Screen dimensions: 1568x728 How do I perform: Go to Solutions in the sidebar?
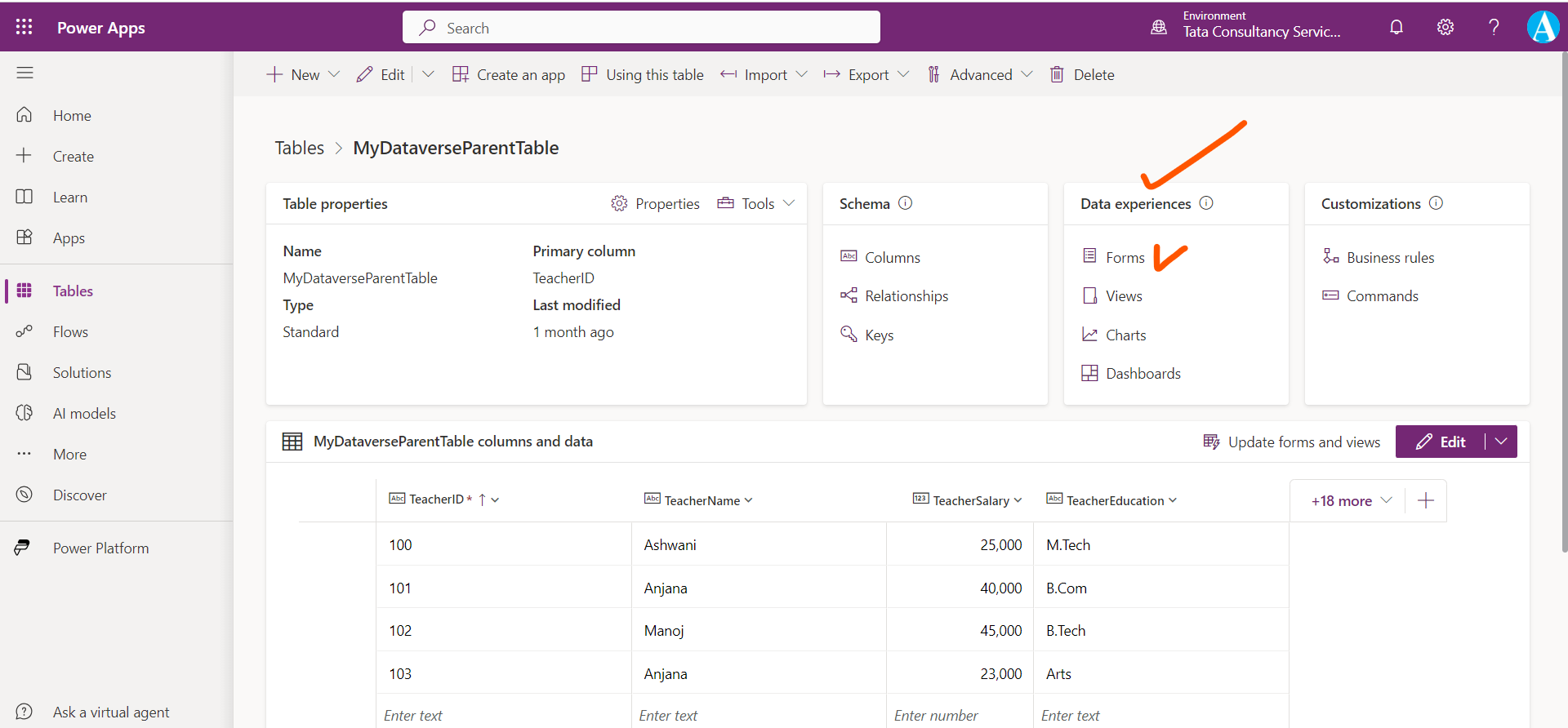[82, 372]
